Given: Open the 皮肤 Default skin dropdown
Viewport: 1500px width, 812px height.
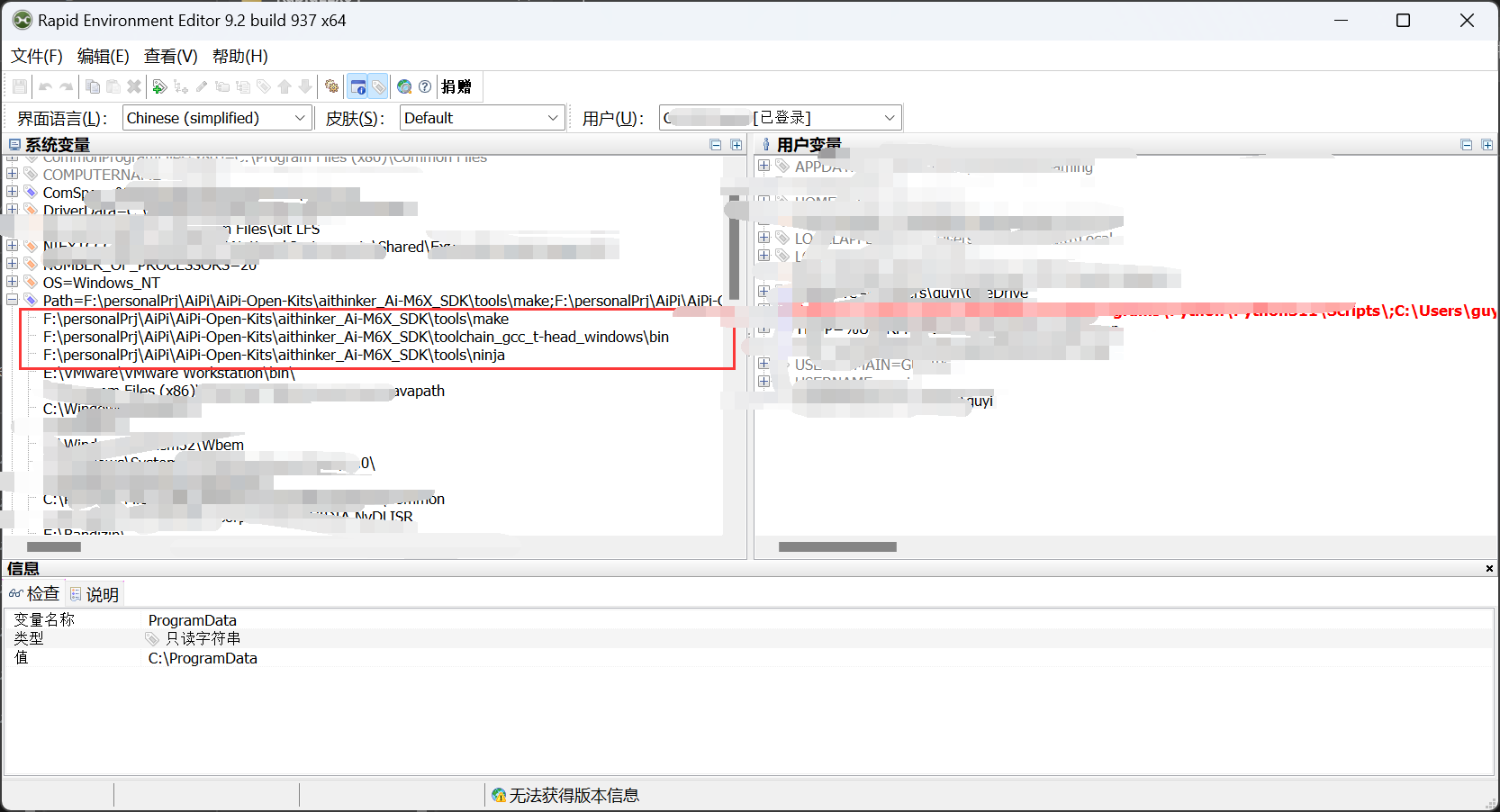Looking at the screenshot, I should point(483,118).
